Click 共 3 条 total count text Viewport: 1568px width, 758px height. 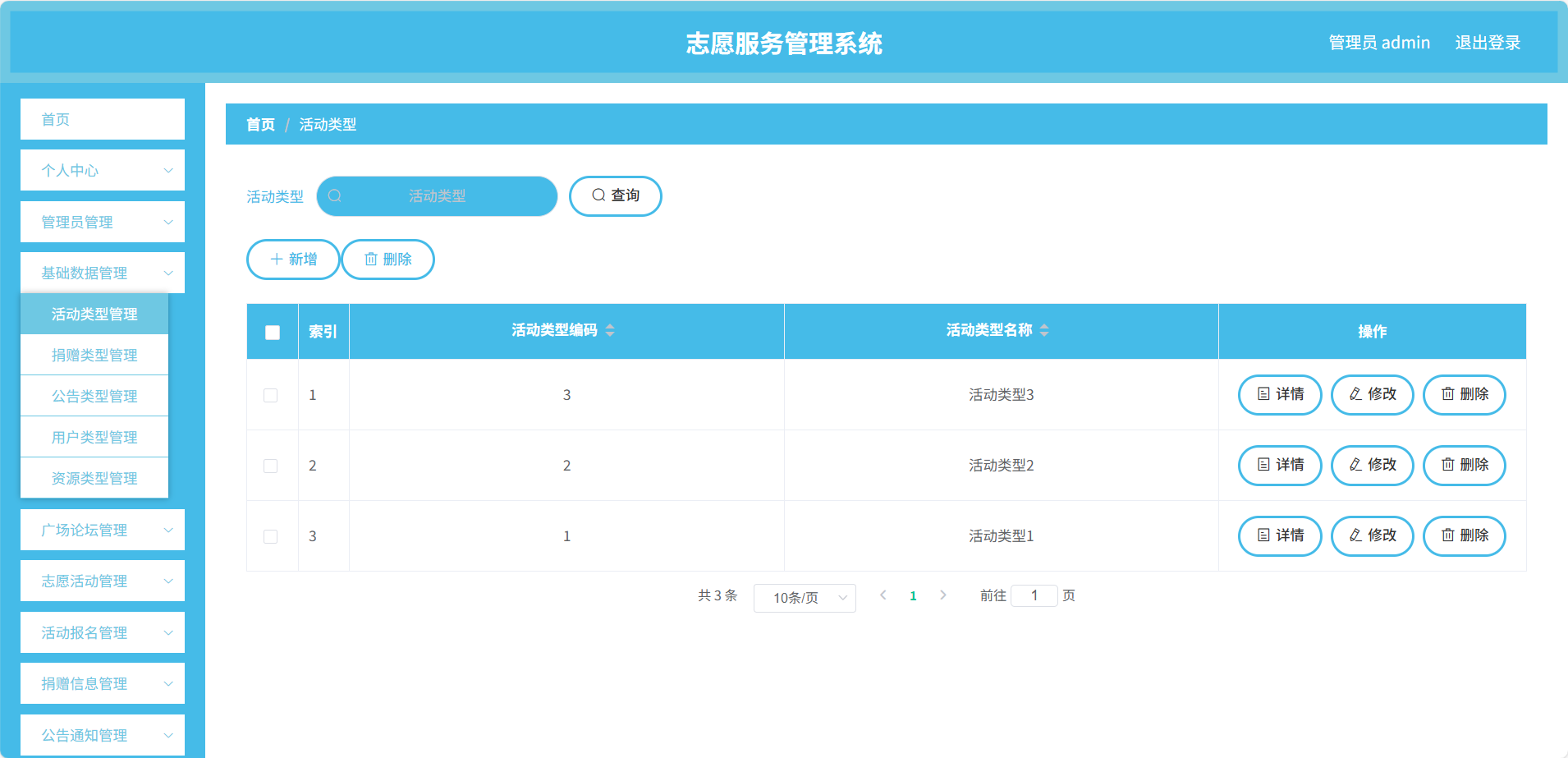pos(718,595)
